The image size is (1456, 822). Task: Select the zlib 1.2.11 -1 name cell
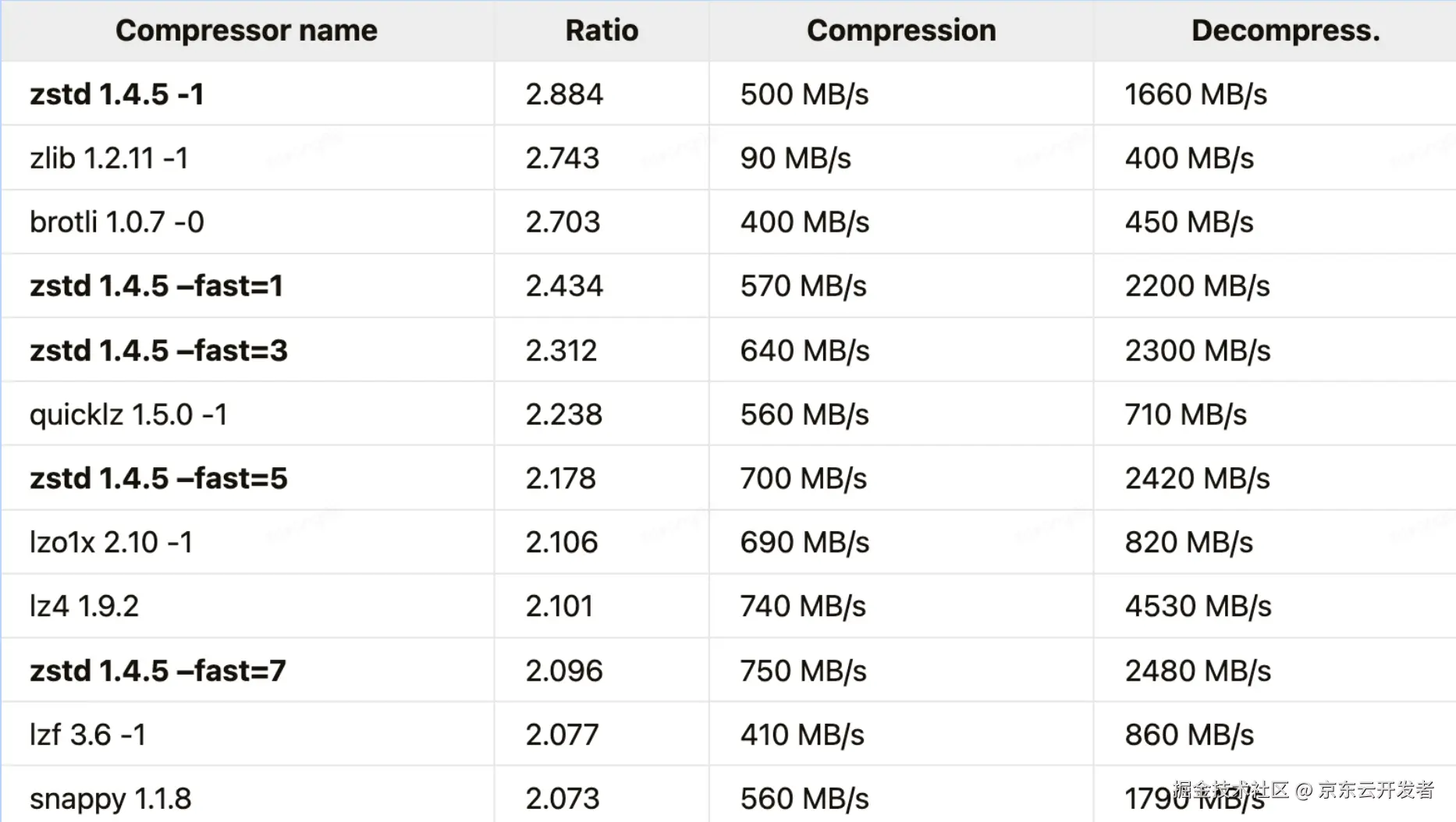(x=109, y=158)
